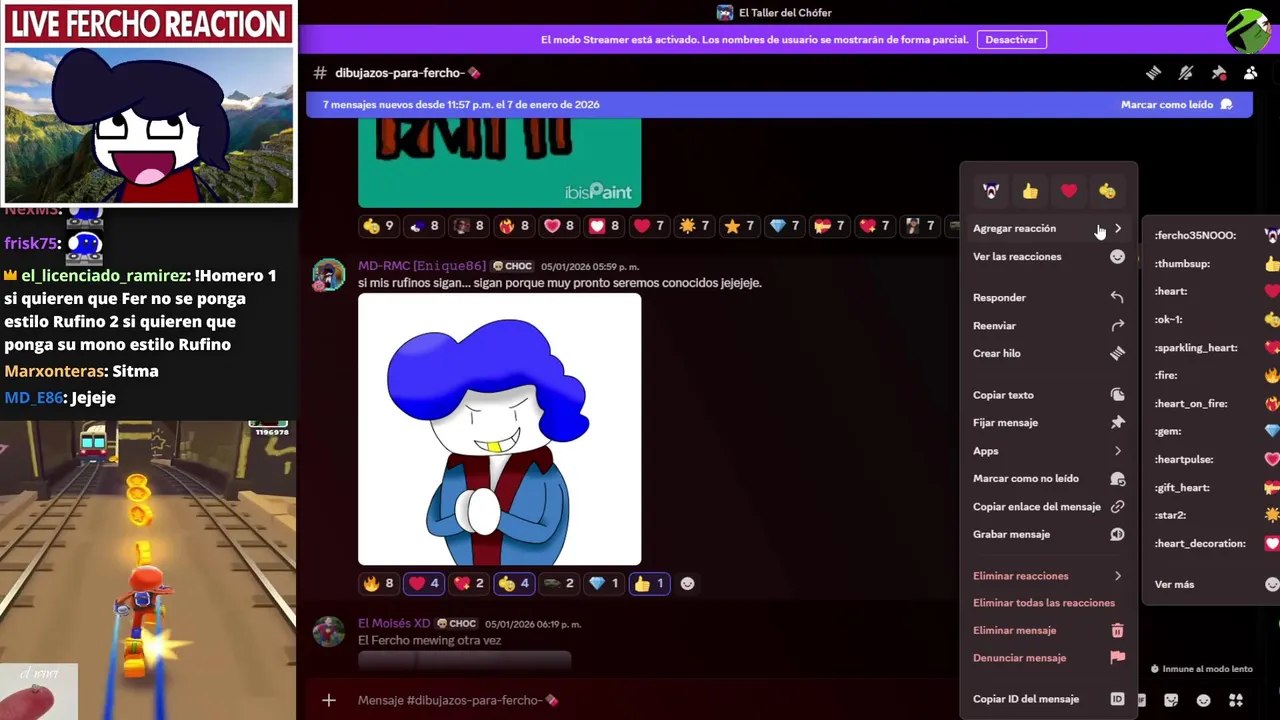Viewport: 1280px width, 720px height.
Task: Toggle fire 8 reaction under blue-hair drawing
Action: 378,583
